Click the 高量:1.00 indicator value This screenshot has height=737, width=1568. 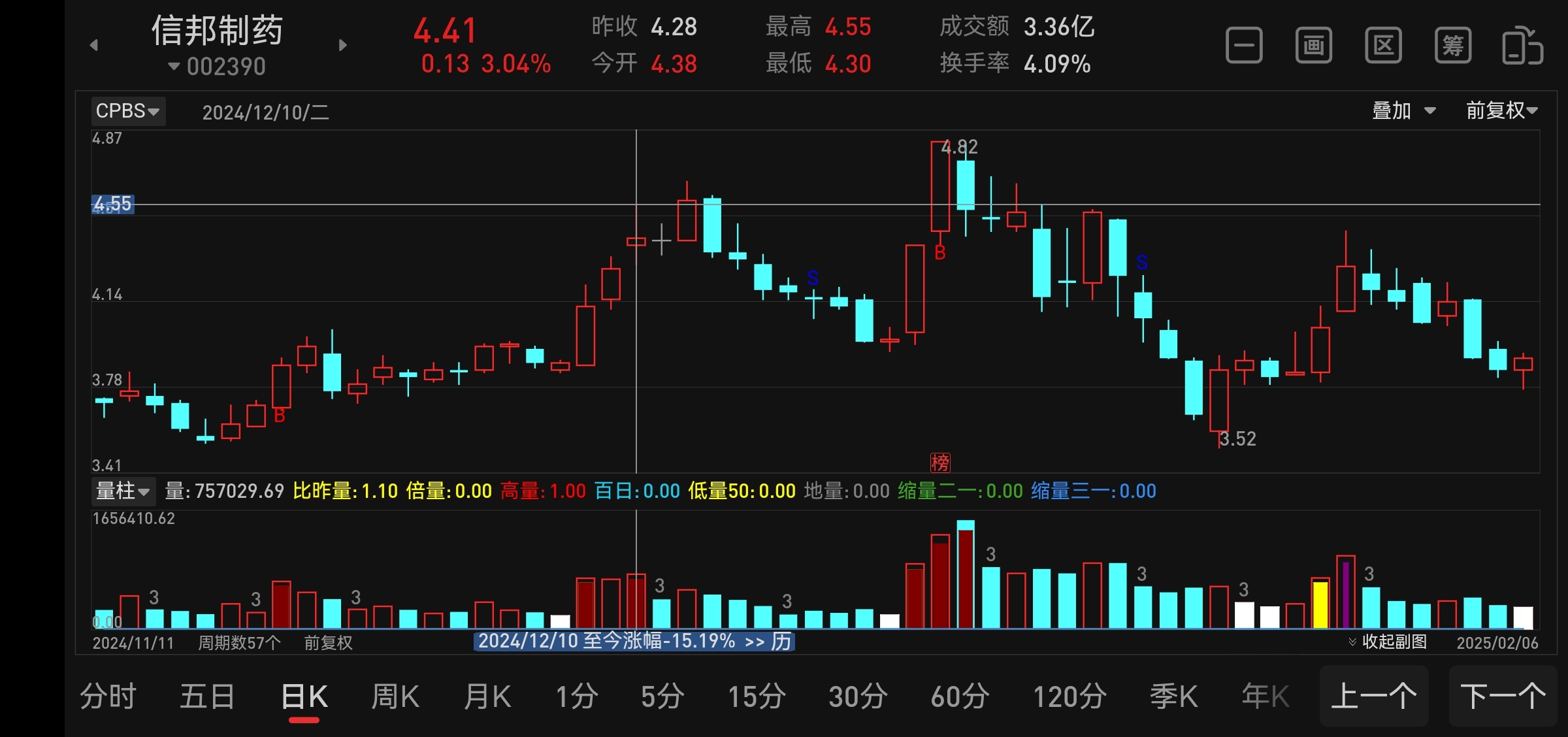click(x=544, y=491)
